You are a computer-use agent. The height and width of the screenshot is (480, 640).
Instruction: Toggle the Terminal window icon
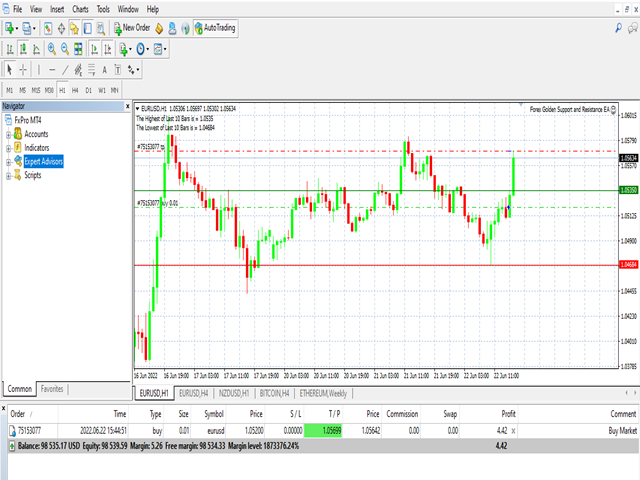click(87, 28)
